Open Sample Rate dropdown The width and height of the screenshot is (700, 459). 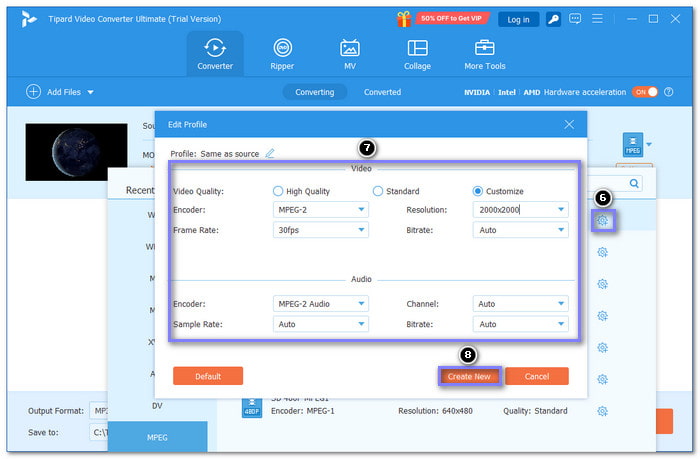click(x=321, y=324)
